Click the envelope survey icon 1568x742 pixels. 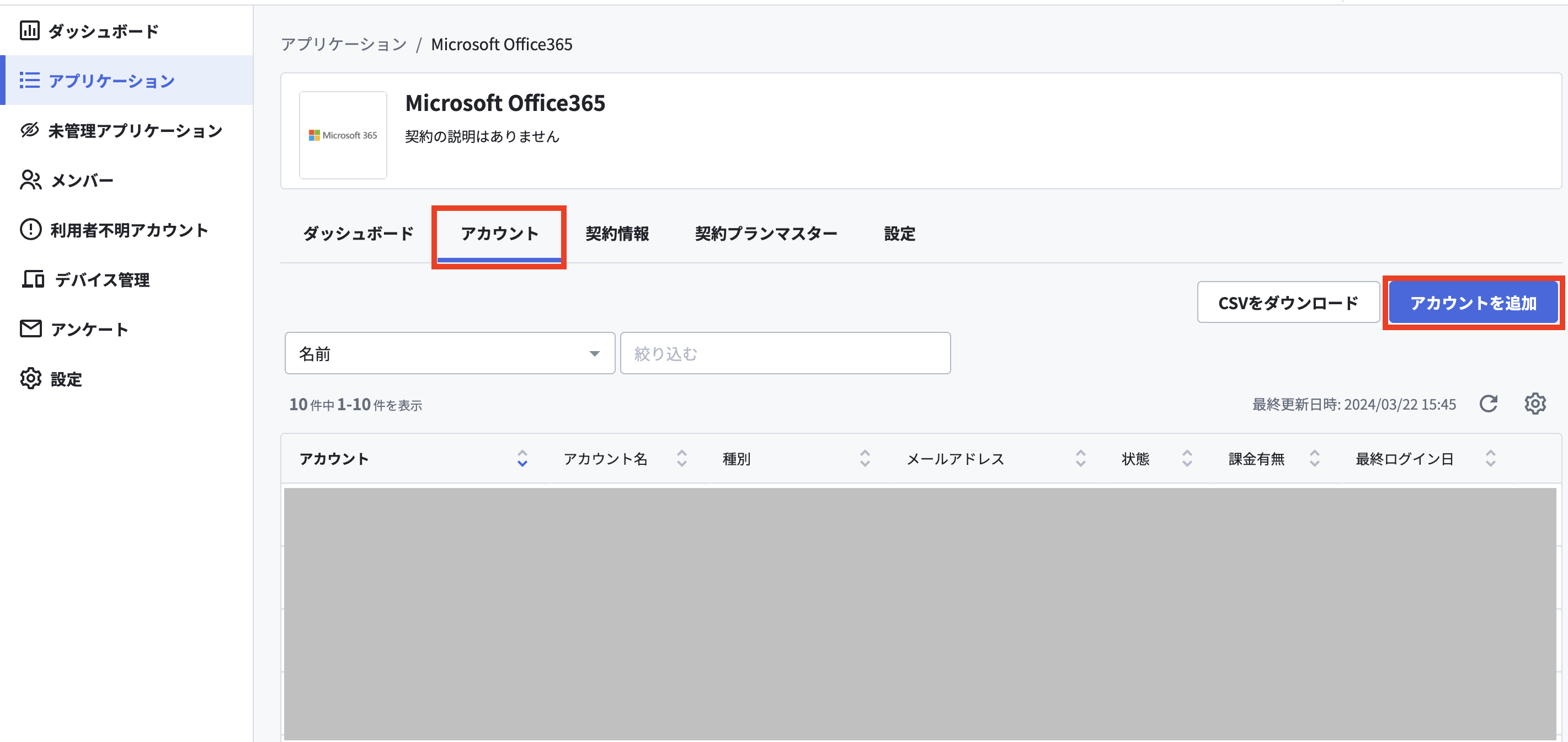tap(30, 329)
